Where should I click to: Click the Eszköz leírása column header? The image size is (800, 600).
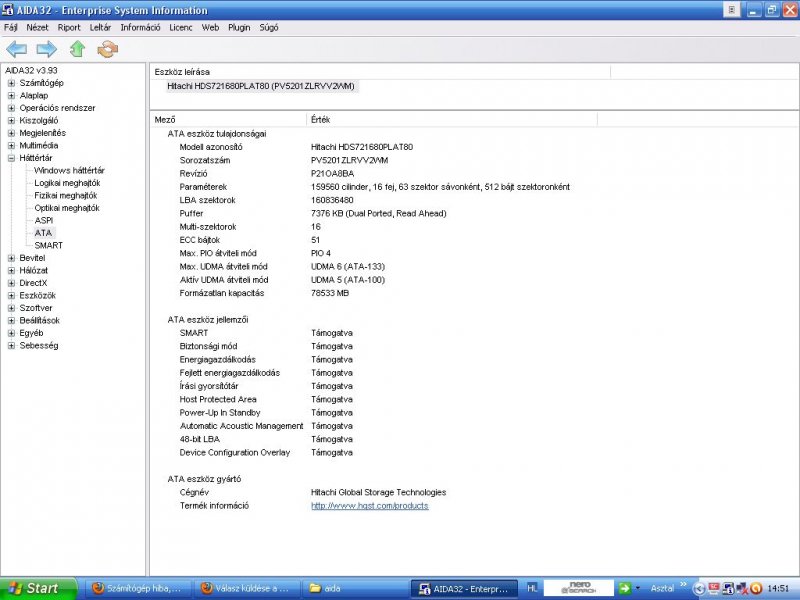click(x=380, y=72)
